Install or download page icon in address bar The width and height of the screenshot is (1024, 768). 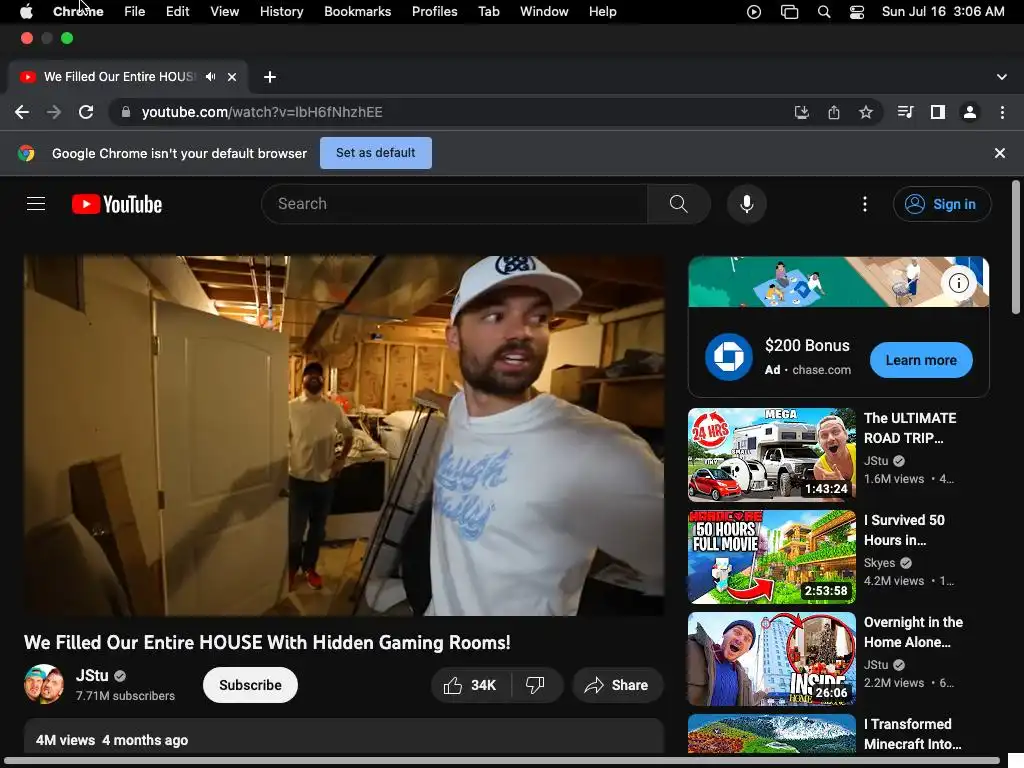coord(801,112)
